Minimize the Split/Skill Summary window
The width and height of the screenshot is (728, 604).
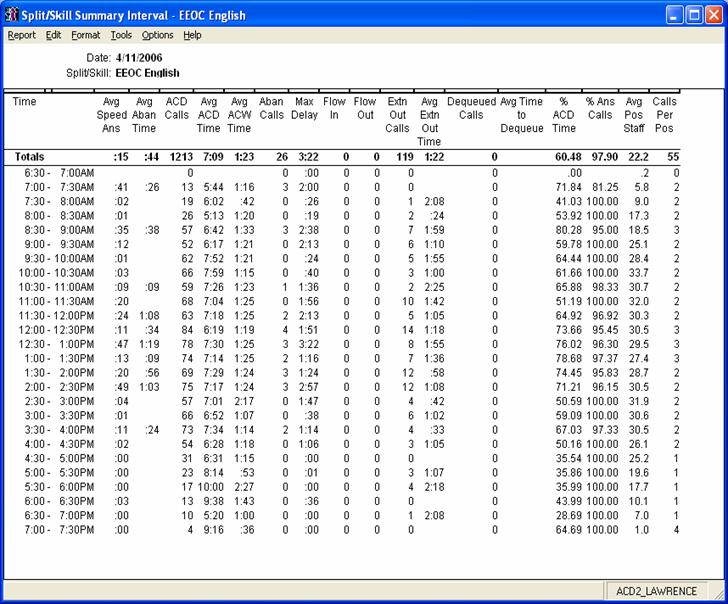tap(675, 15)
